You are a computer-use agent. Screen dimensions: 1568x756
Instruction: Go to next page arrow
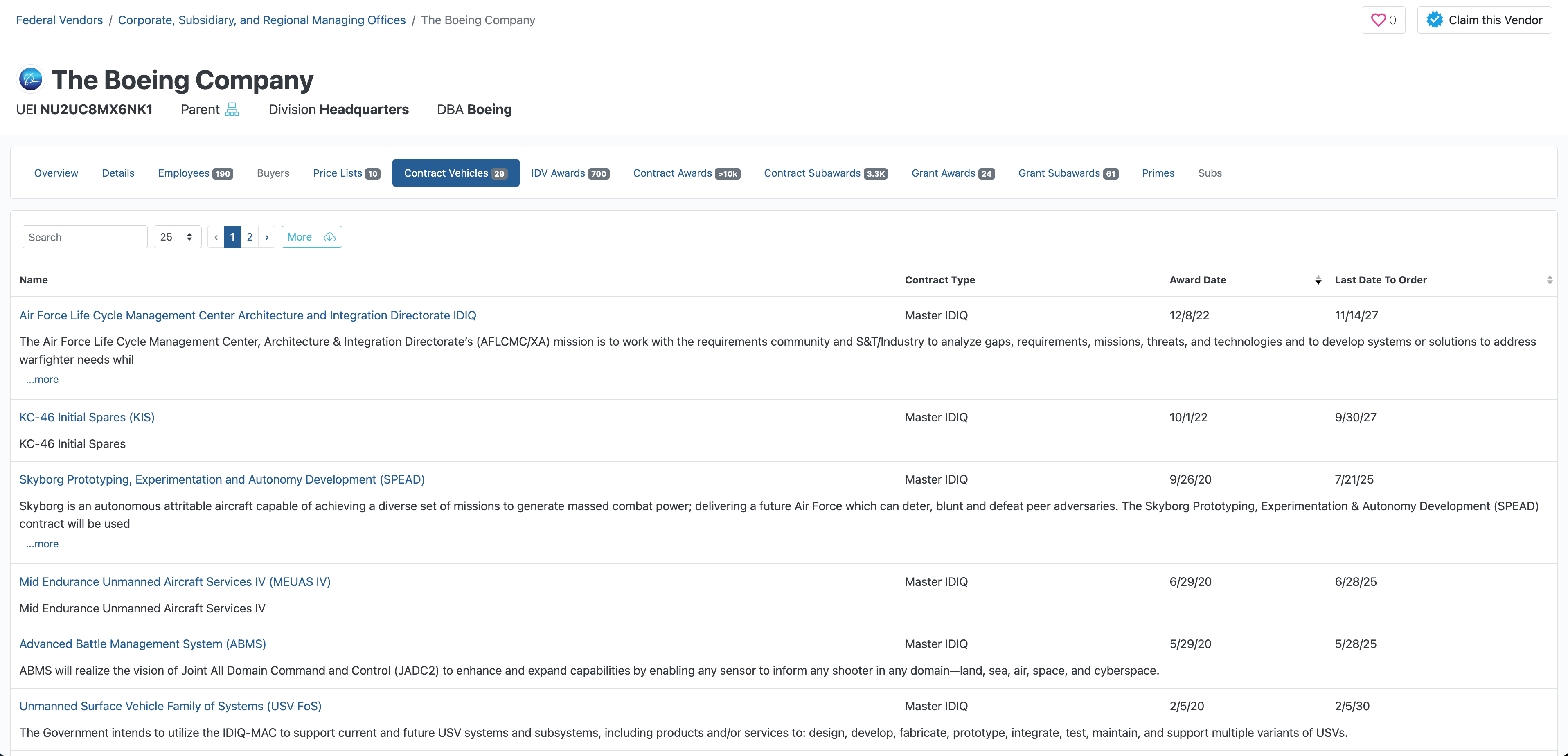267,237
